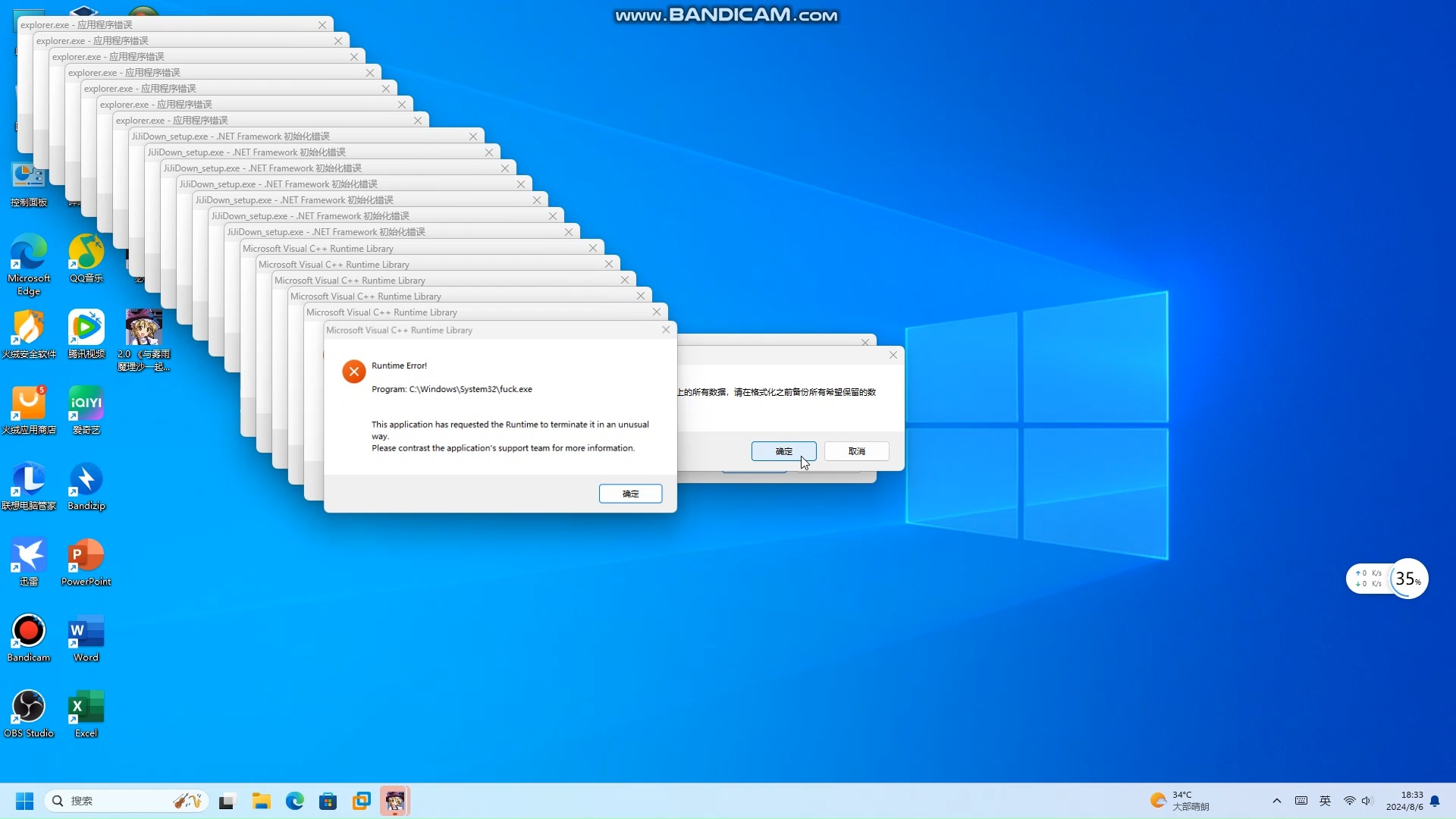Close the format warning dialog
Viewport: 1456px width, 819px height.
[x=893, y=355]
